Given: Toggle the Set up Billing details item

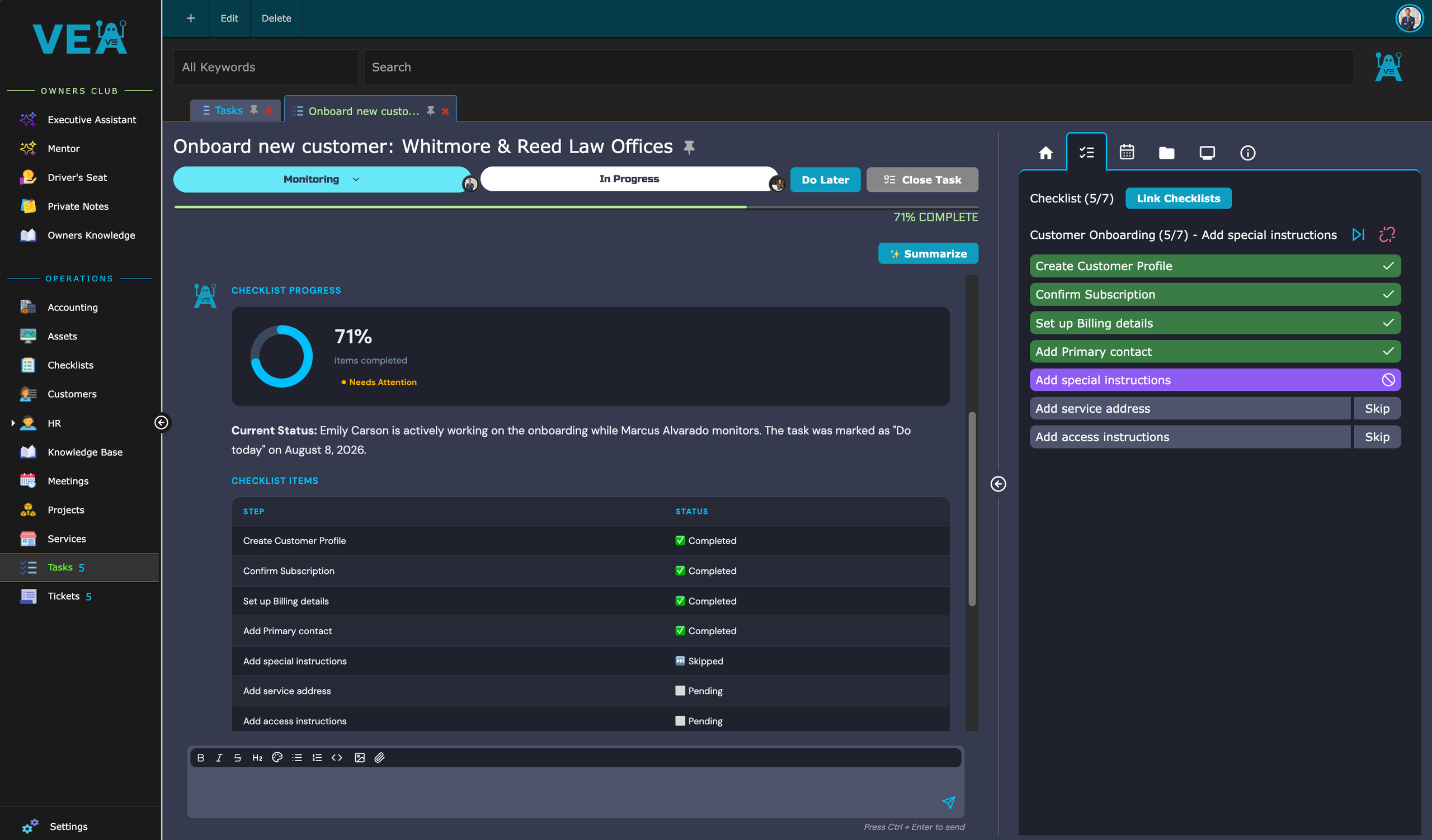Looking at the screenshot, I should pos(1215,323).
